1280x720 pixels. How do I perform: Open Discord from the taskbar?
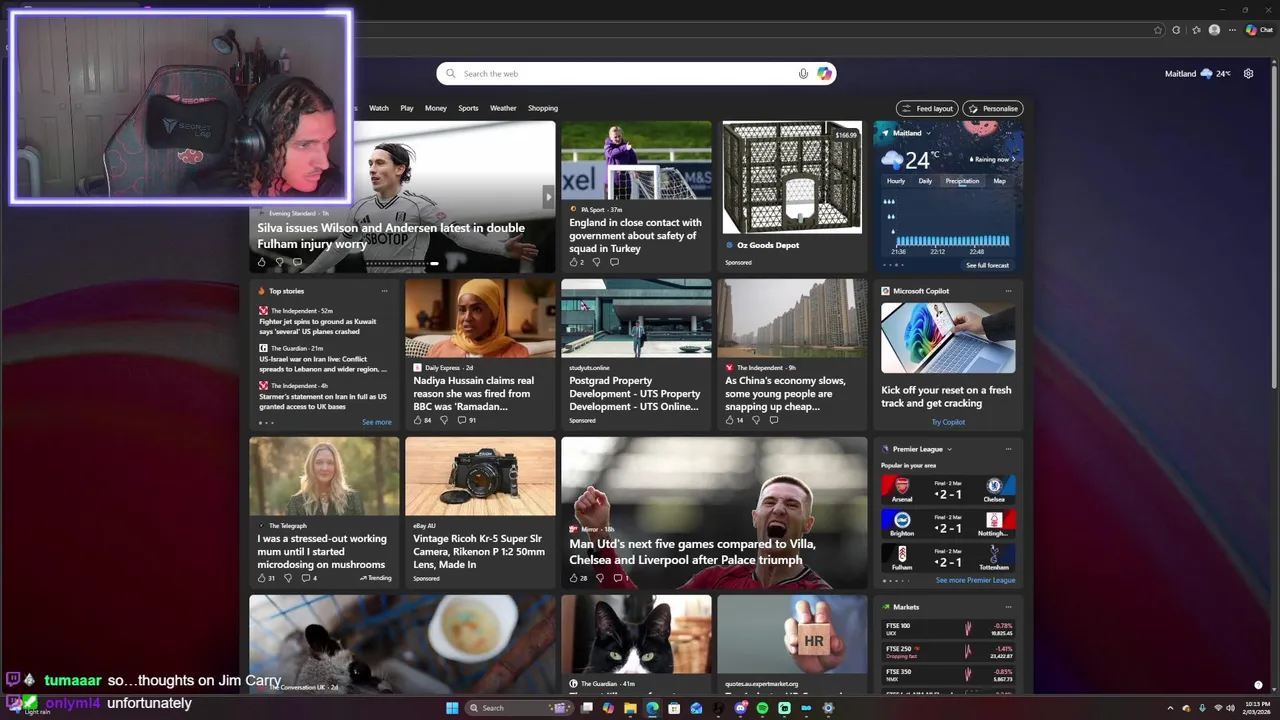tap(740, 708)
